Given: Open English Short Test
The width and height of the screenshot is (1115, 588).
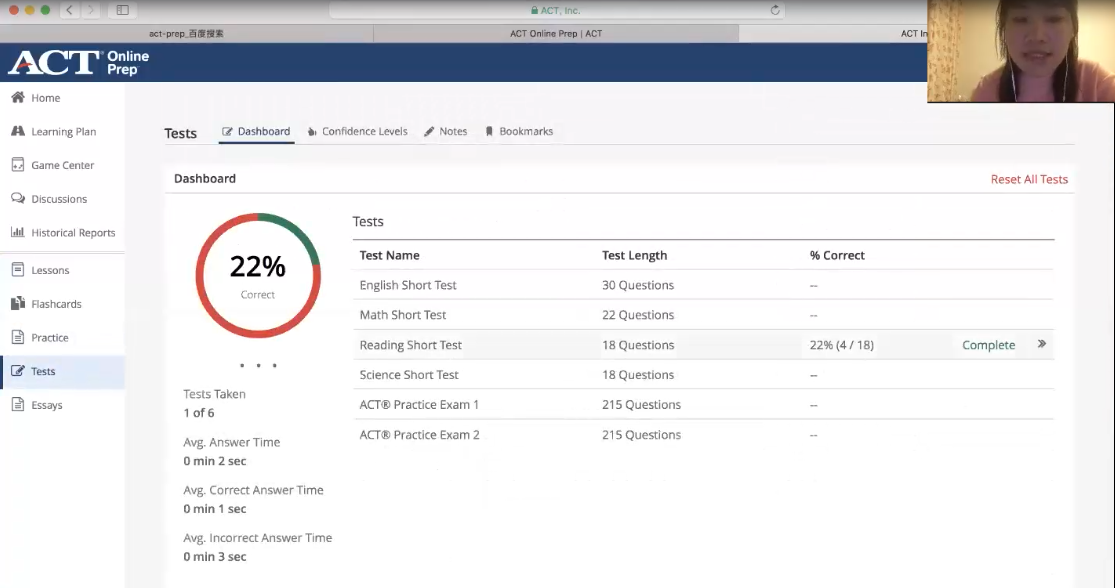Looking at the screenshot, I should (x=408, y=285).
